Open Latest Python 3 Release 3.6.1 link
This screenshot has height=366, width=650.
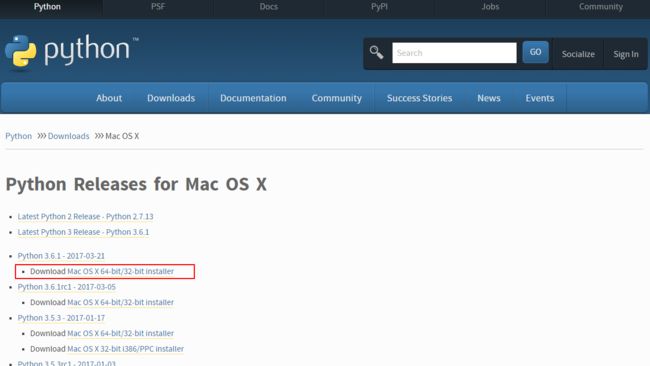83,232
